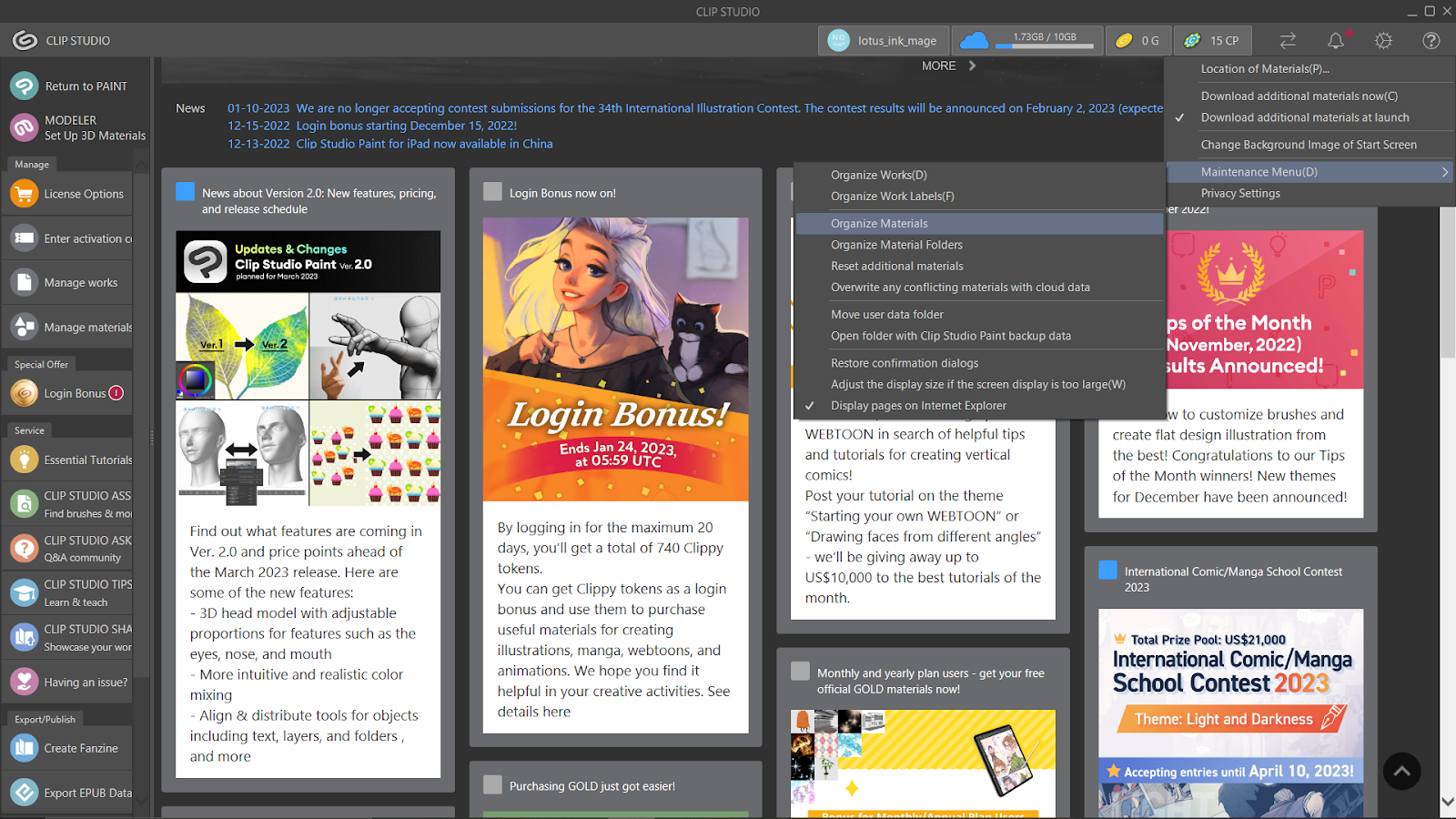Toggle checkbox on Login Bonus now on card

pyautogui.click(x=492, y=191)
